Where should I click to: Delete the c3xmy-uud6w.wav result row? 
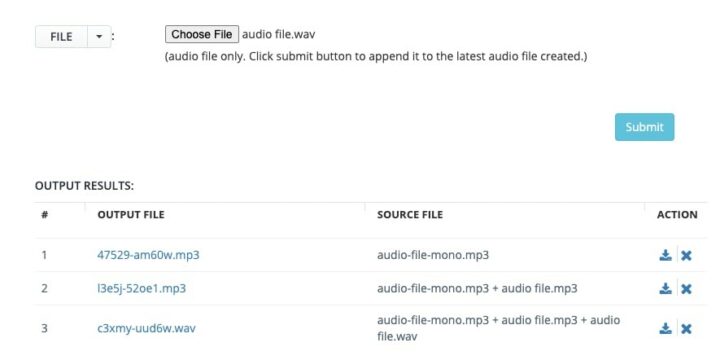(x=686, y=329)
